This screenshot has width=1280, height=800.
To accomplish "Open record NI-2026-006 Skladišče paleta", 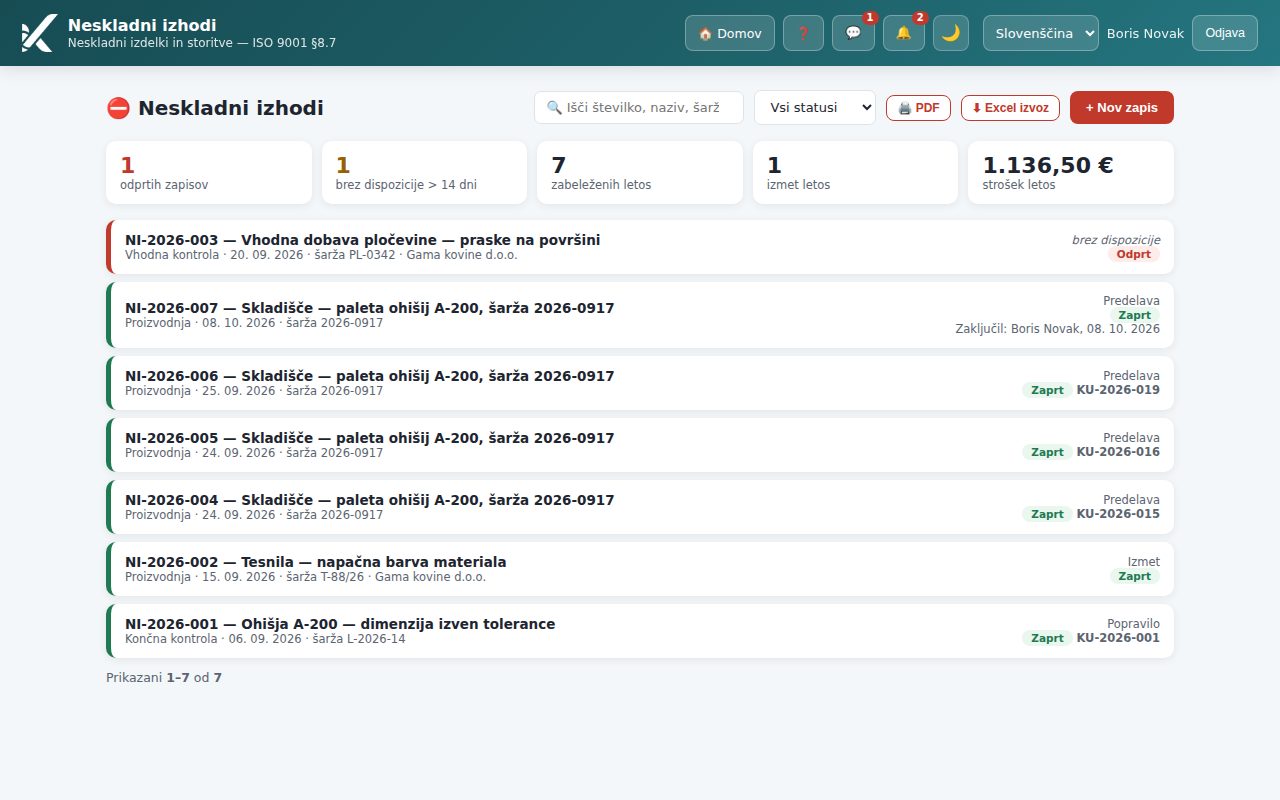I will coord(640,383).
